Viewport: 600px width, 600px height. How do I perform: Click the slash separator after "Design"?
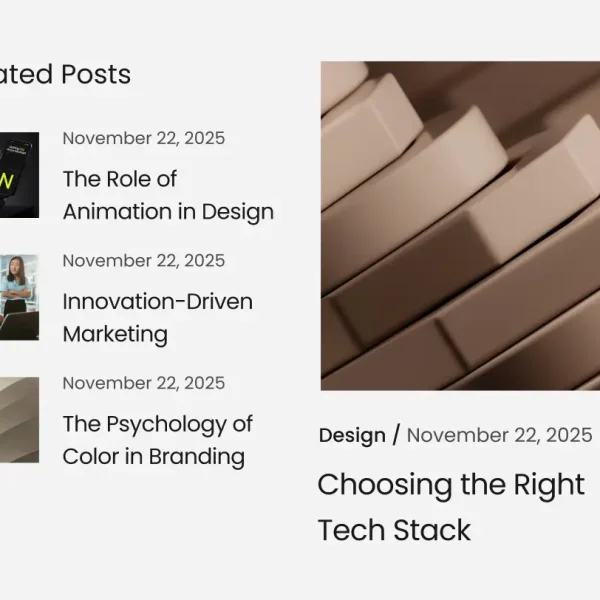tap(396, 435)
